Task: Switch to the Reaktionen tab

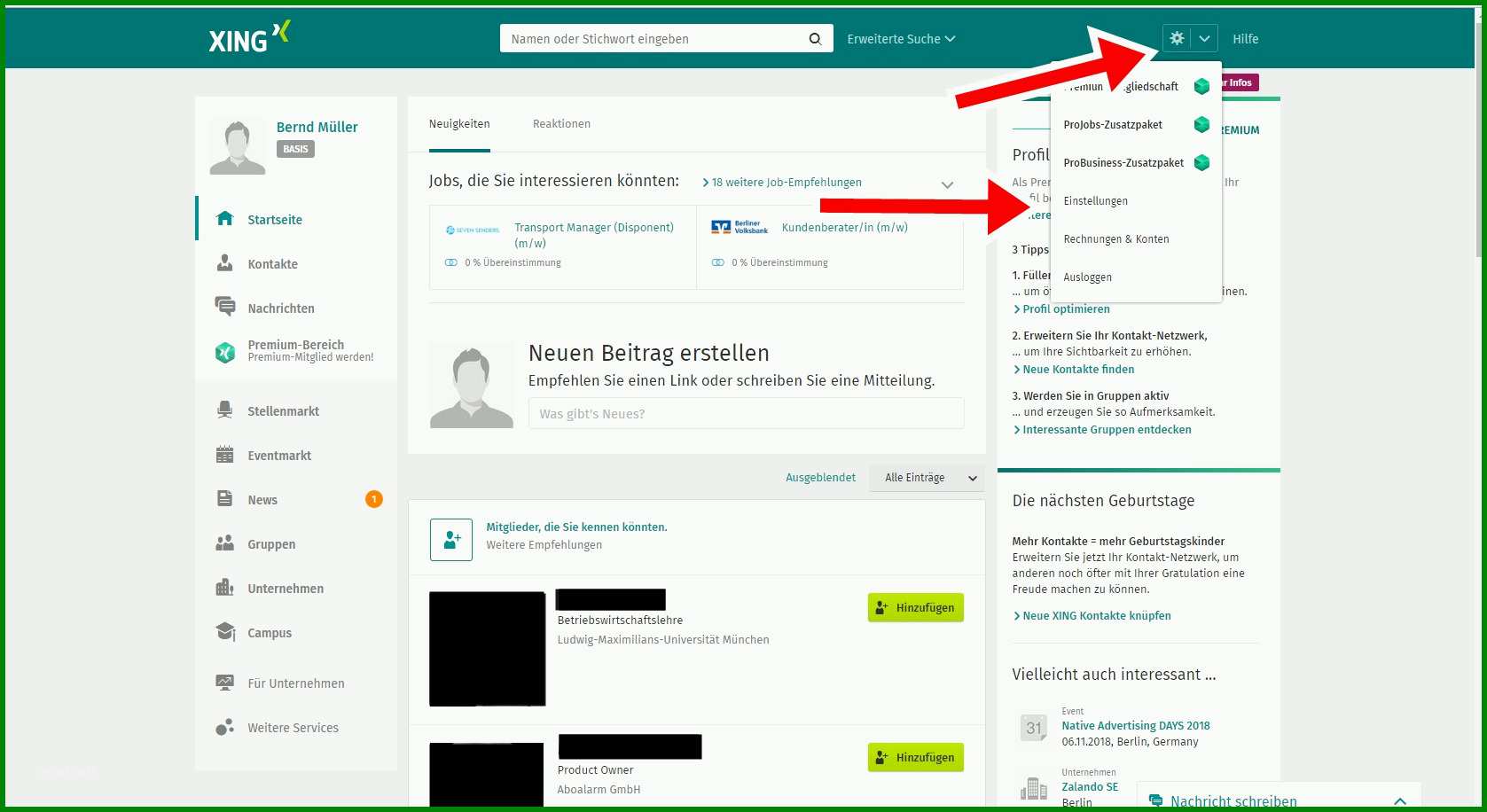Action: click(561, 124)
